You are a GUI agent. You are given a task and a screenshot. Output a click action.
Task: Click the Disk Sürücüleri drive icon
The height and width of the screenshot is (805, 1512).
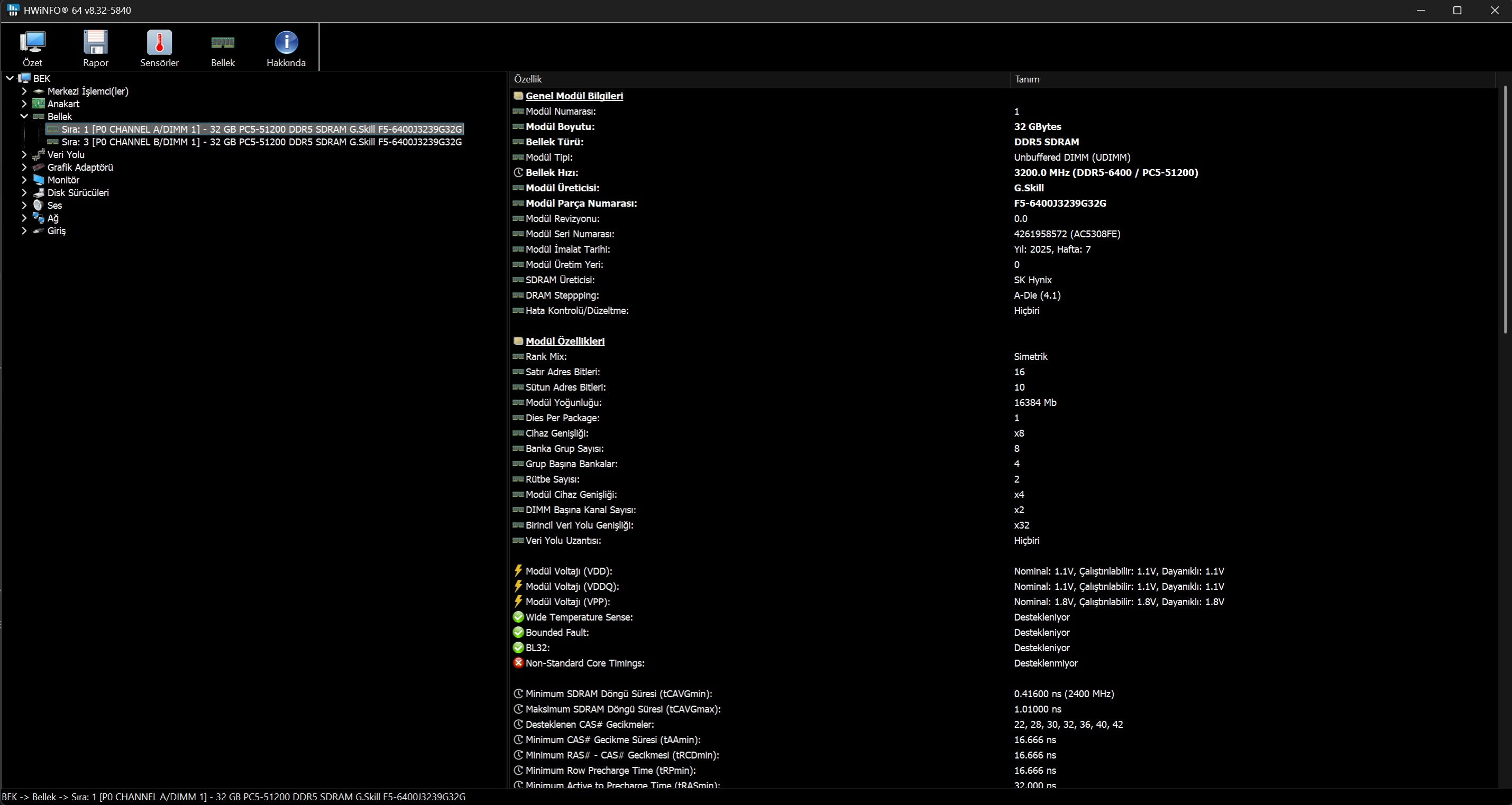click(x=38, y=193)
